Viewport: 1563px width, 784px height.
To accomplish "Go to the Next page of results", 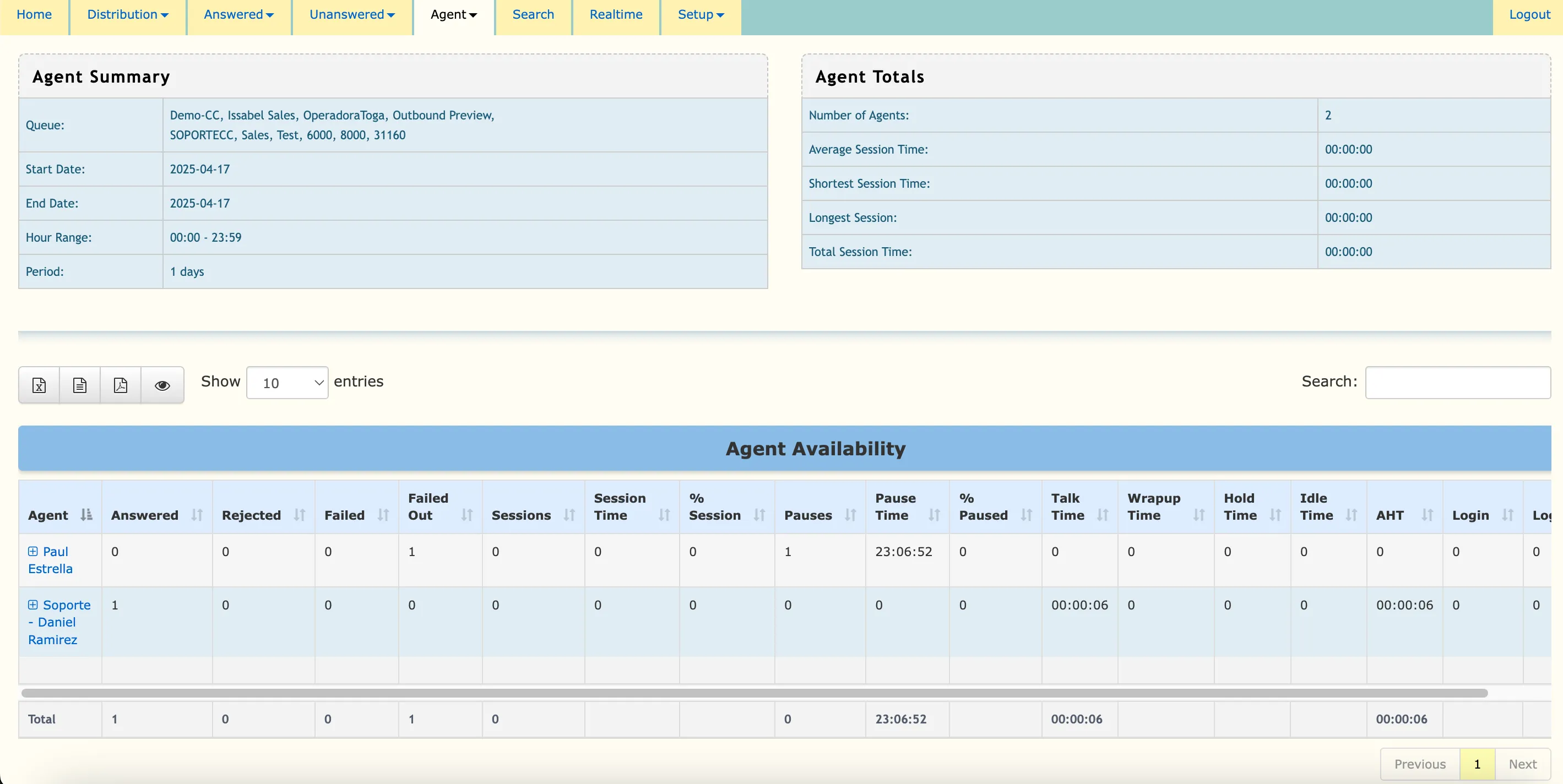I will [x=1522, y=764].
